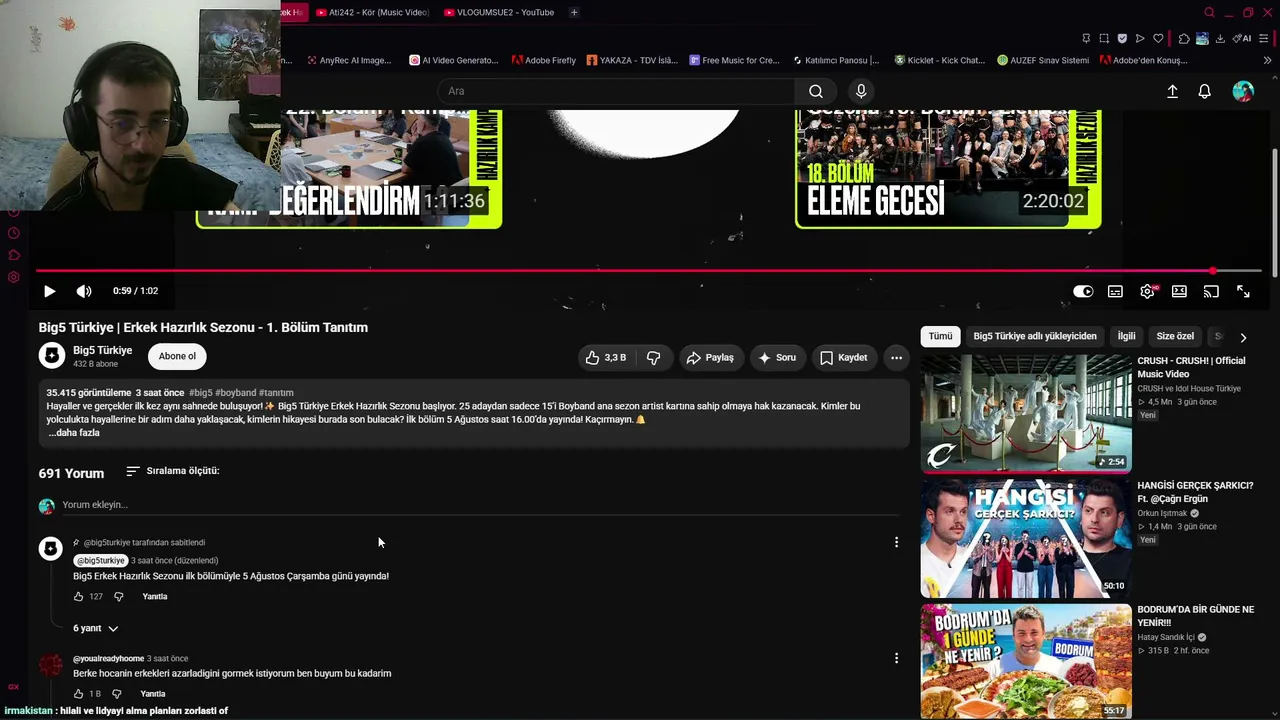
Task: Switch the player to theater mode
Action: click(1179, 291)
